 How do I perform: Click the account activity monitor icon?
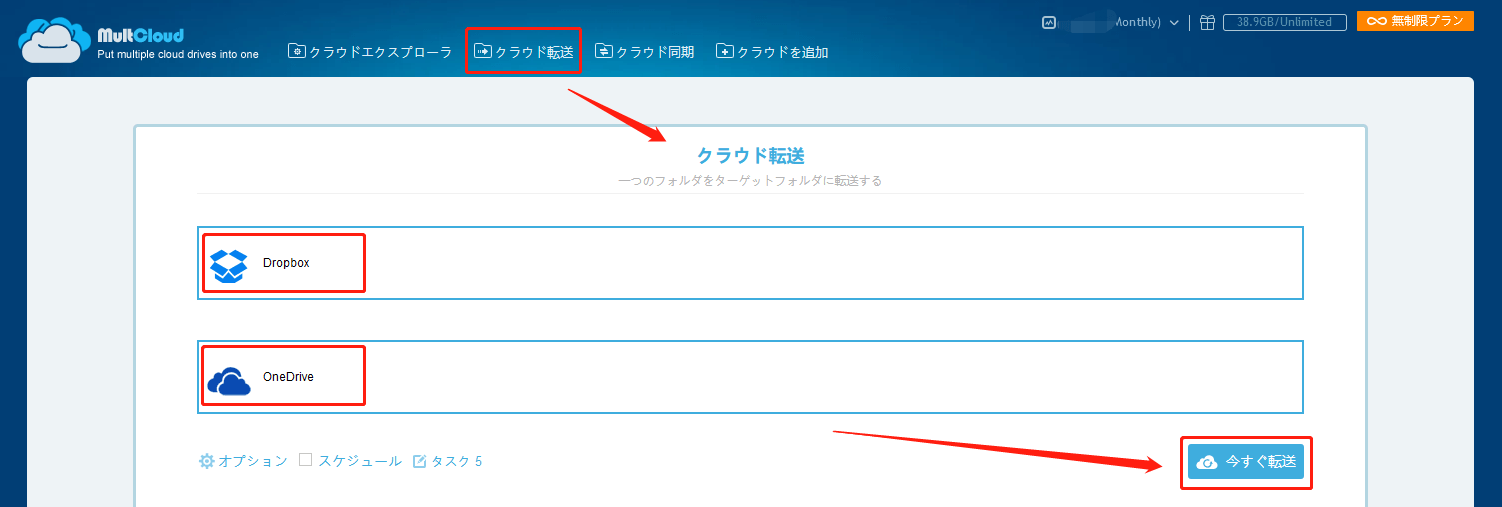pos(1049,22)
